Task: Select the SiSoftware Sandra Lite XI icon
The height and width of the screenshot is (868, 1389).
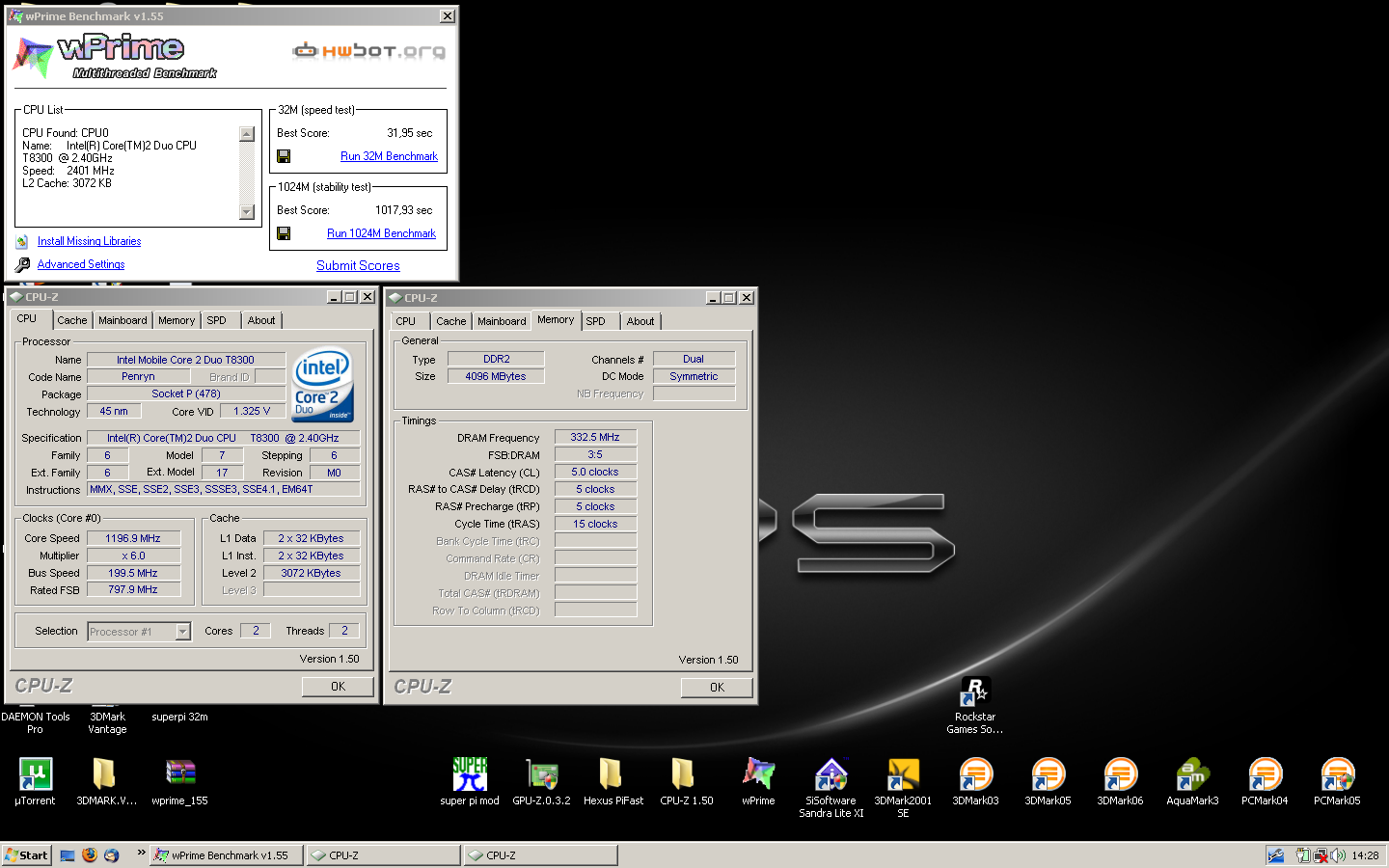Action: (x=831, y=773)
